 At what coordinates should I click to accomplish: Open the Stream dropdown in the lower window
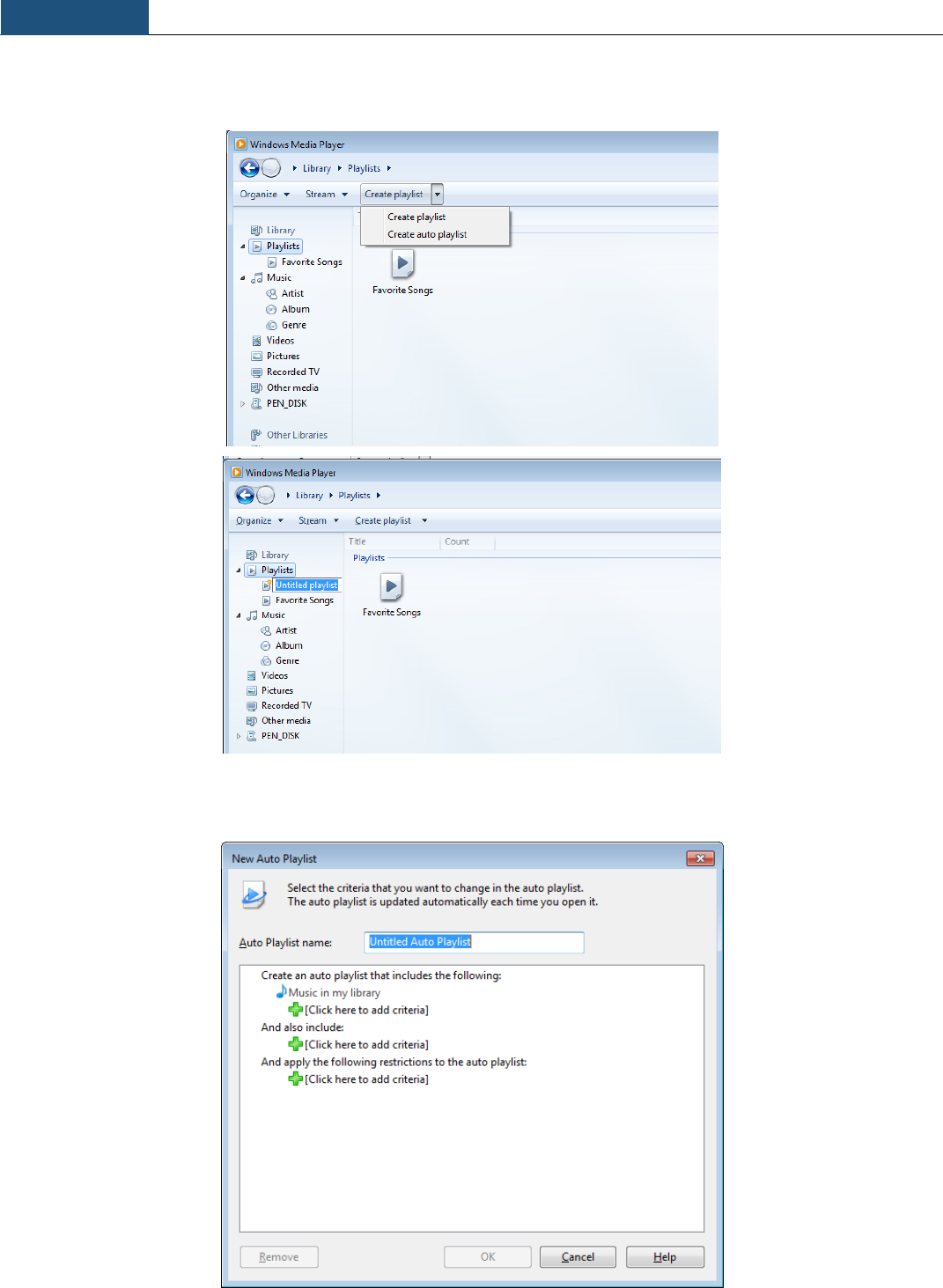coord(319,521)
